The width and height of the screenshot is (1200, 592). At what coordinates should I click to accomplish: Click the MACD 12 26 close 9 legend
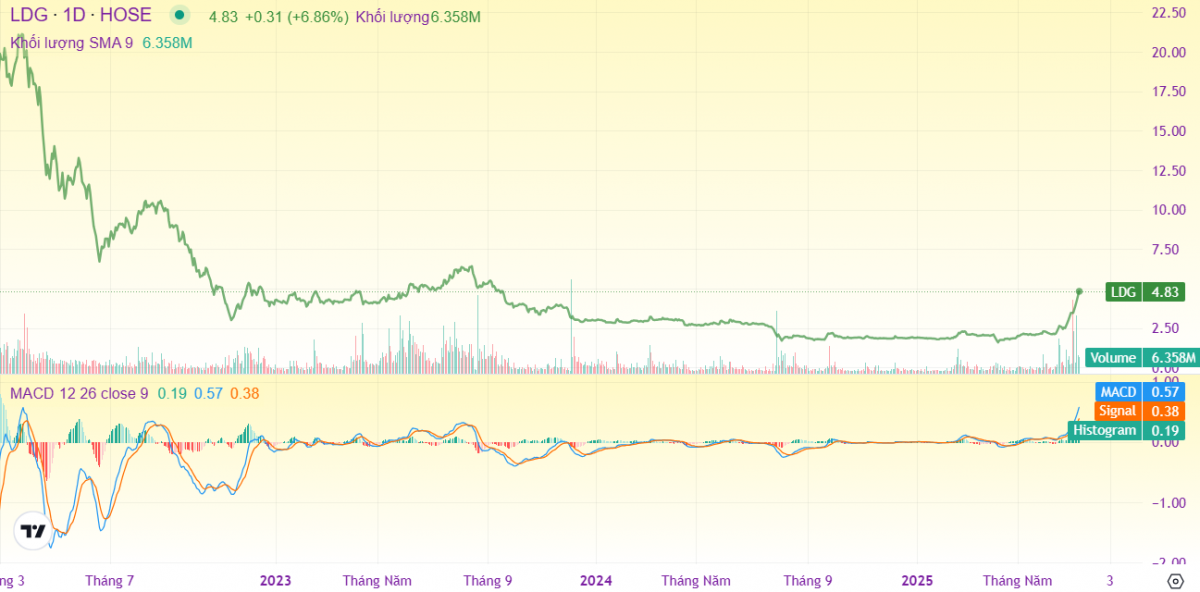(79, 393)
